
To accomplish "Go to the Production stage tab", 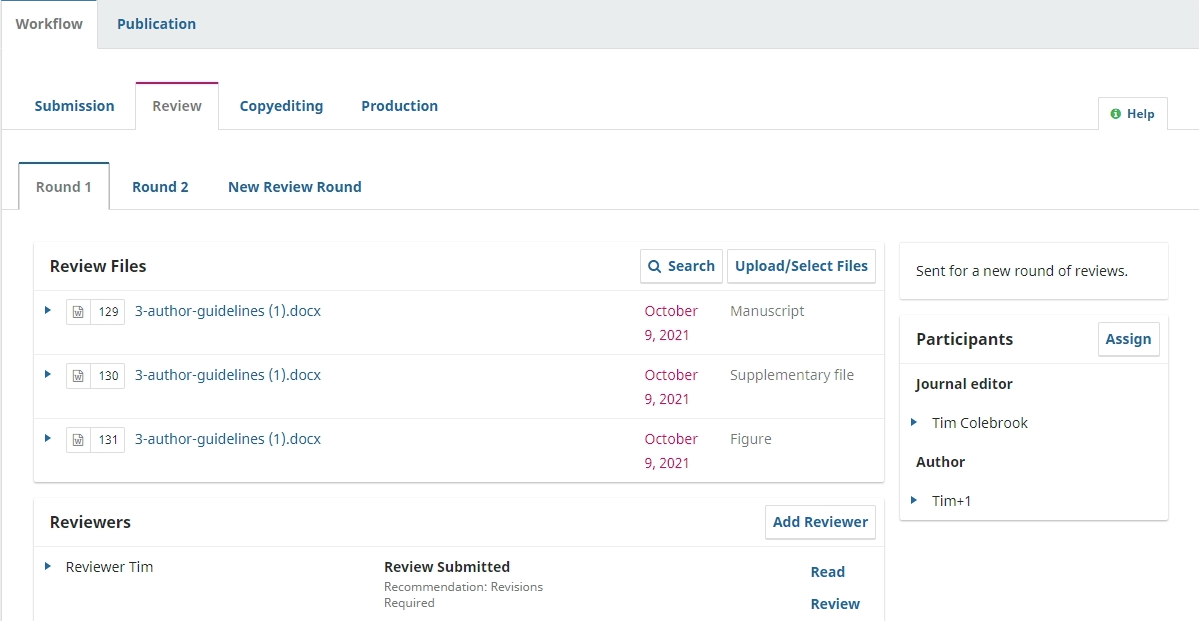I will [399, 106].
